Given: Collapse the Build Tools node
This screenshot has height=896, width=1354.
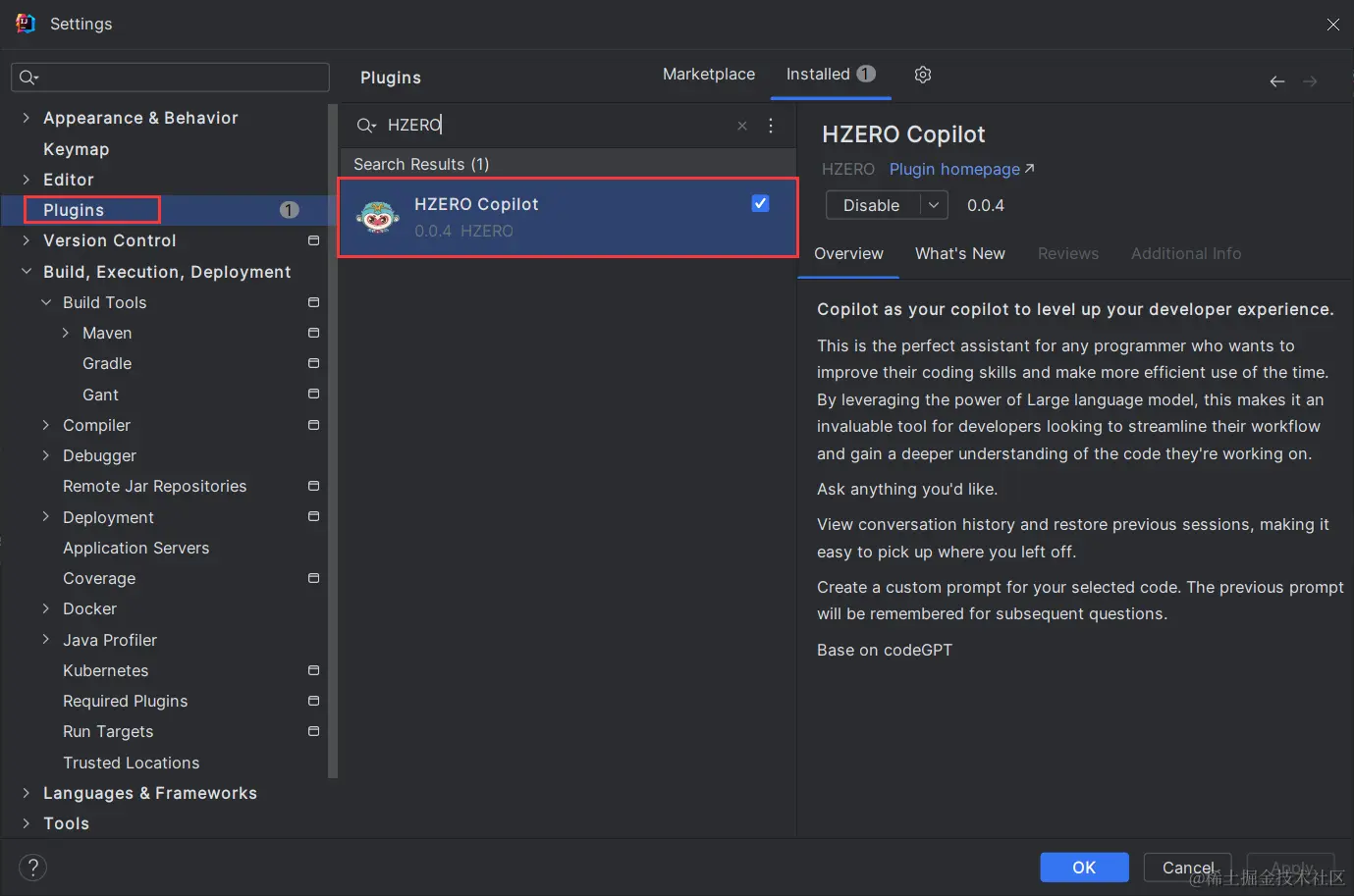Looking at the screenshot, I should point(45,302).
